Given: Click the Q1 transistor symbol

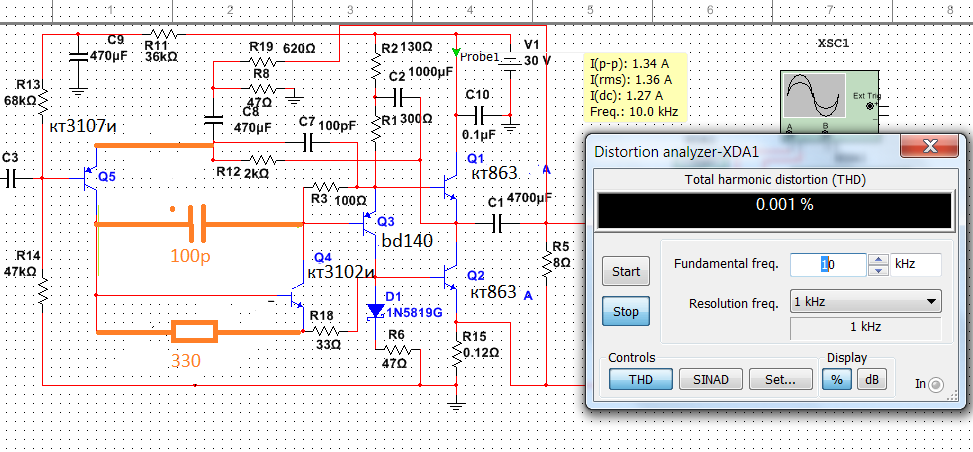Looking at the screenshot, I should click(x=450, y=186).
